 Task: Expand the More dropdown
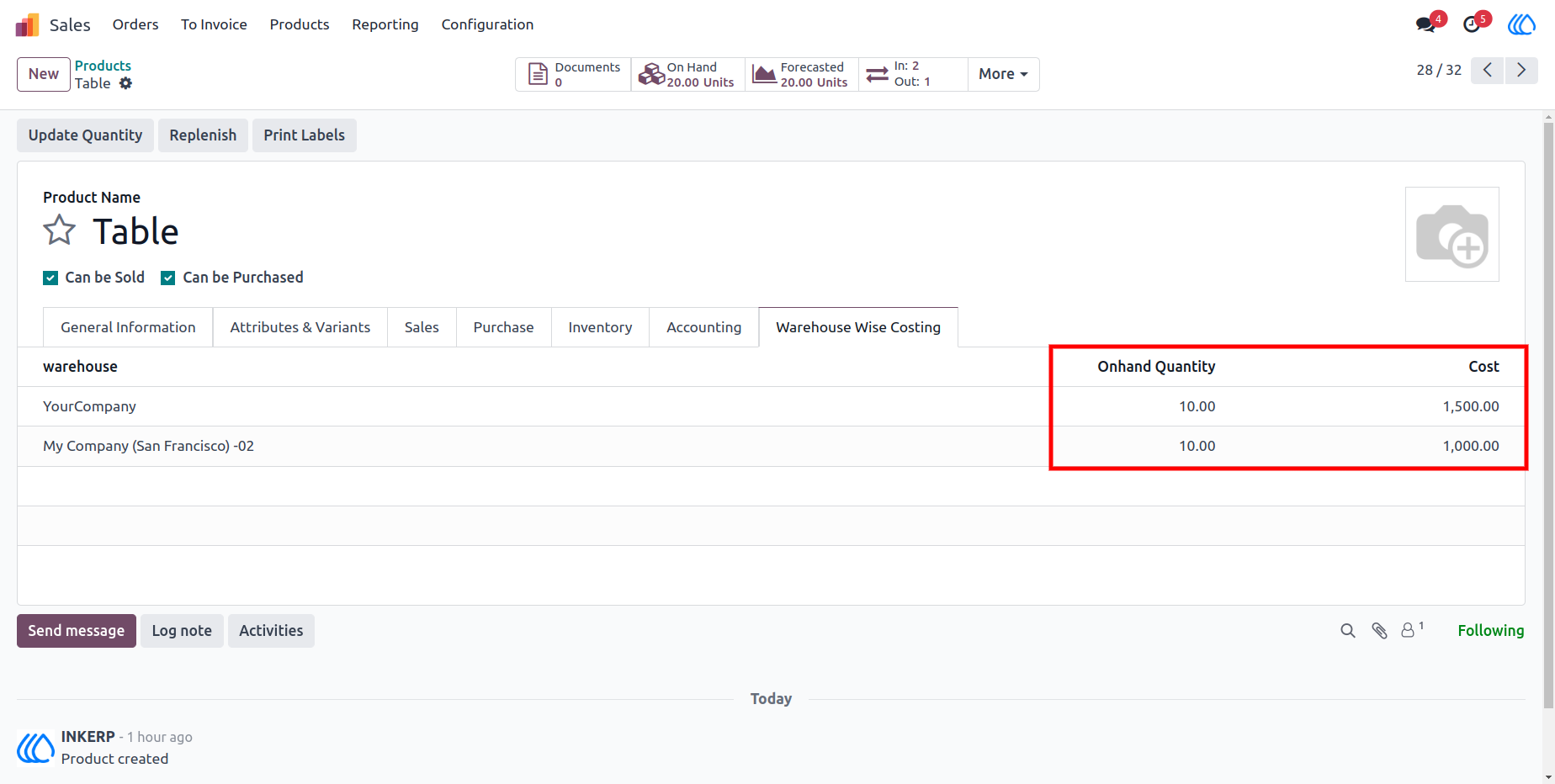[1003, 74]
